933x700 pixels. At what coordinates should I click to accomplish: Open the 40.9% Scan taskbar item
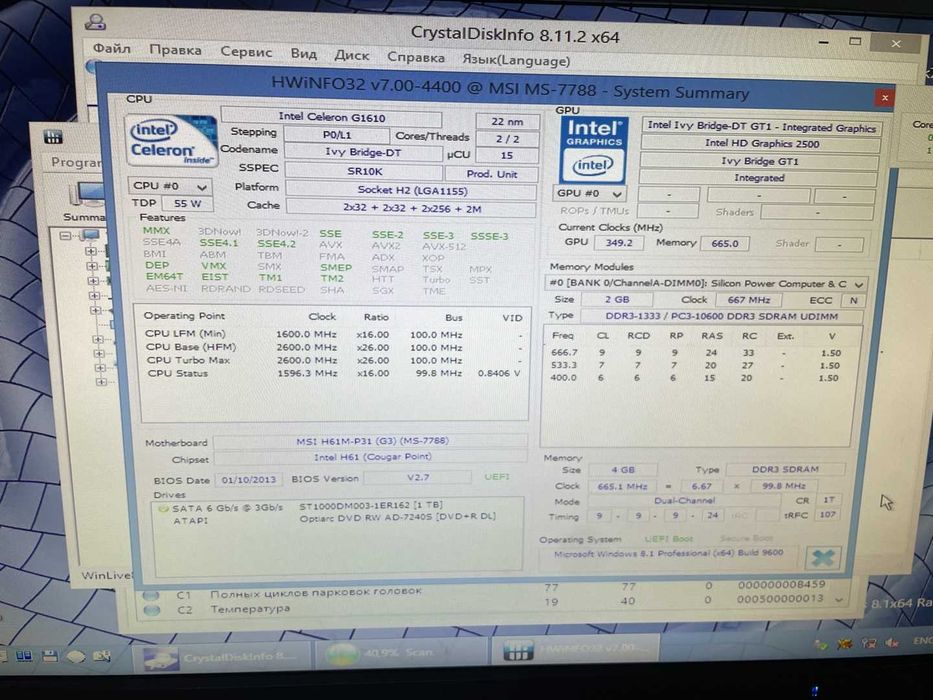(401, 653)
